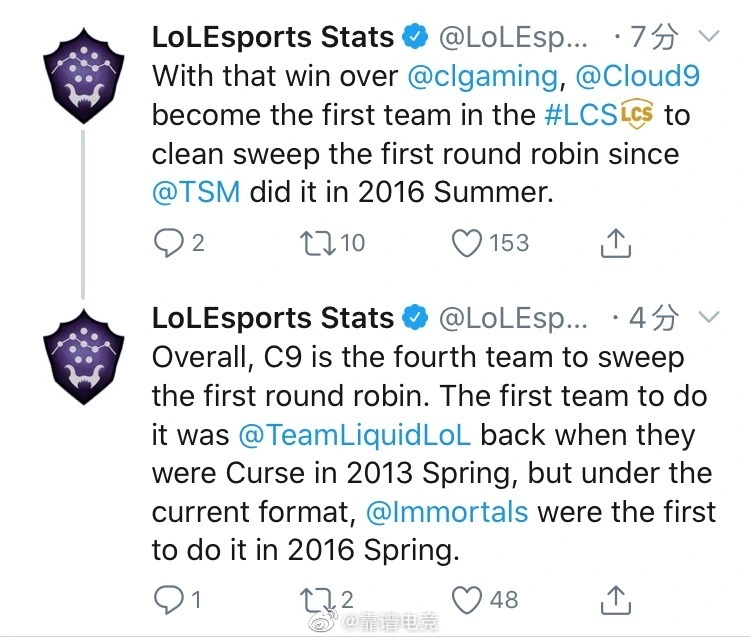This screenshot has width=750, height=641.
Task: Open the #LCS hashtag link
Action: click(580, 115)
